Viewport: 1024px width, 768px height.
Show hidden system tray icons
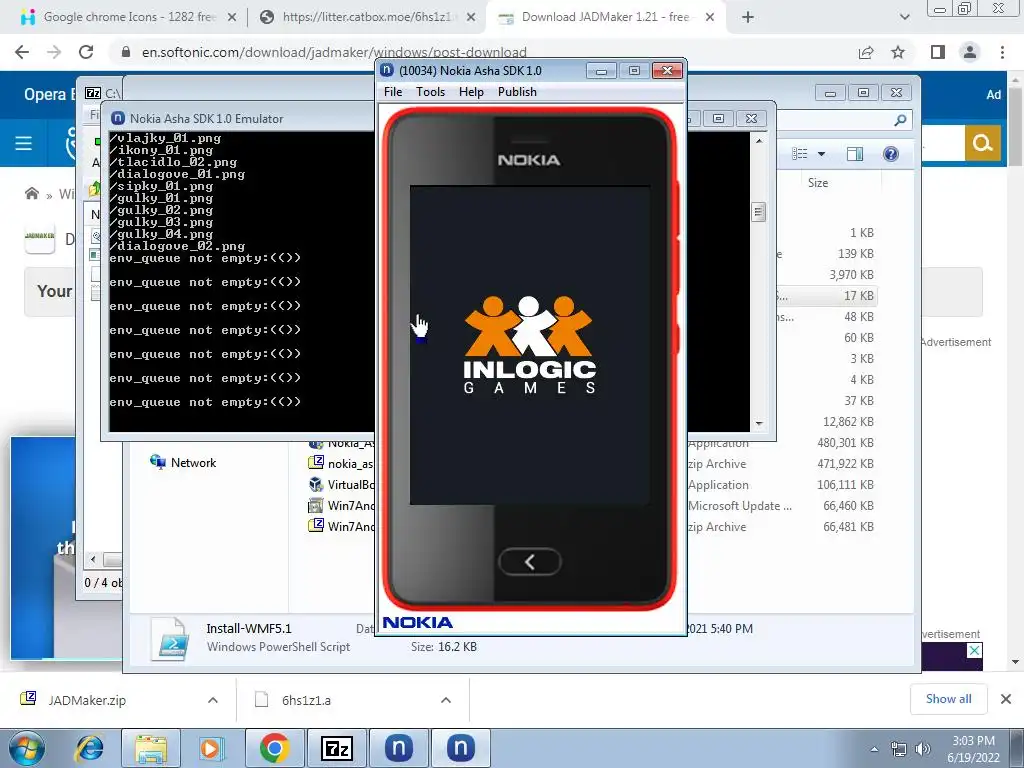874,750
